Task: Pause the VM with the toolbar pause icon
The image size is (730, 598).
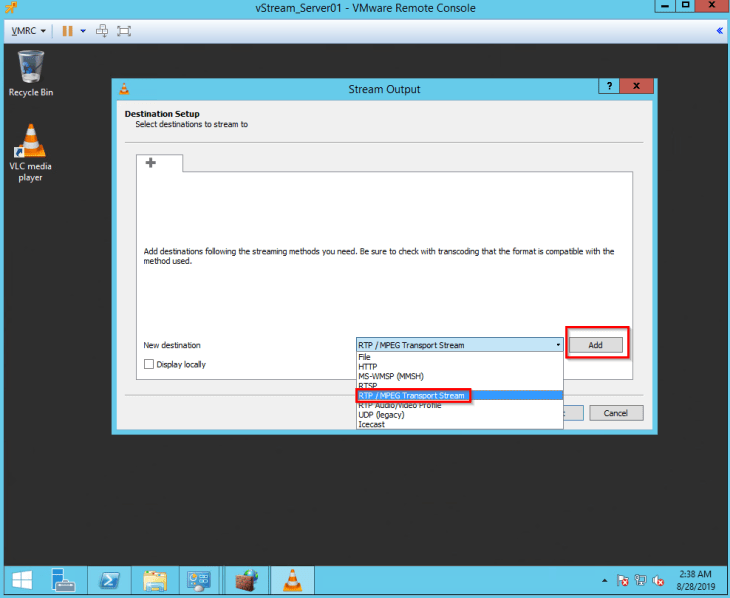Action: pyautogui.click(x=67, y=31)
